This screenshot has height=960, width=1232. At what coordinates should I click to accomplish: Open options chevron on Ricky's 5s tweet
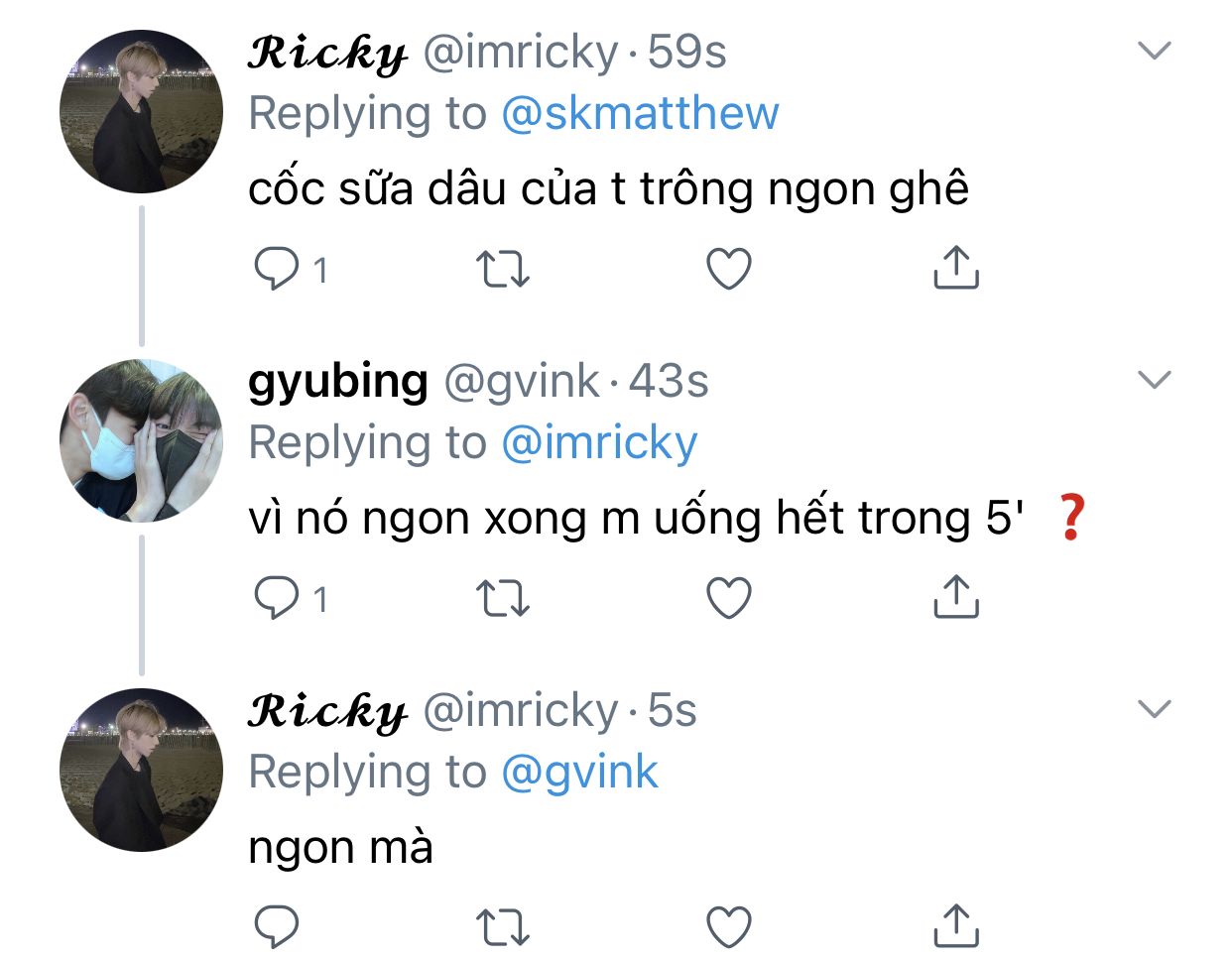pos(1155,709)
